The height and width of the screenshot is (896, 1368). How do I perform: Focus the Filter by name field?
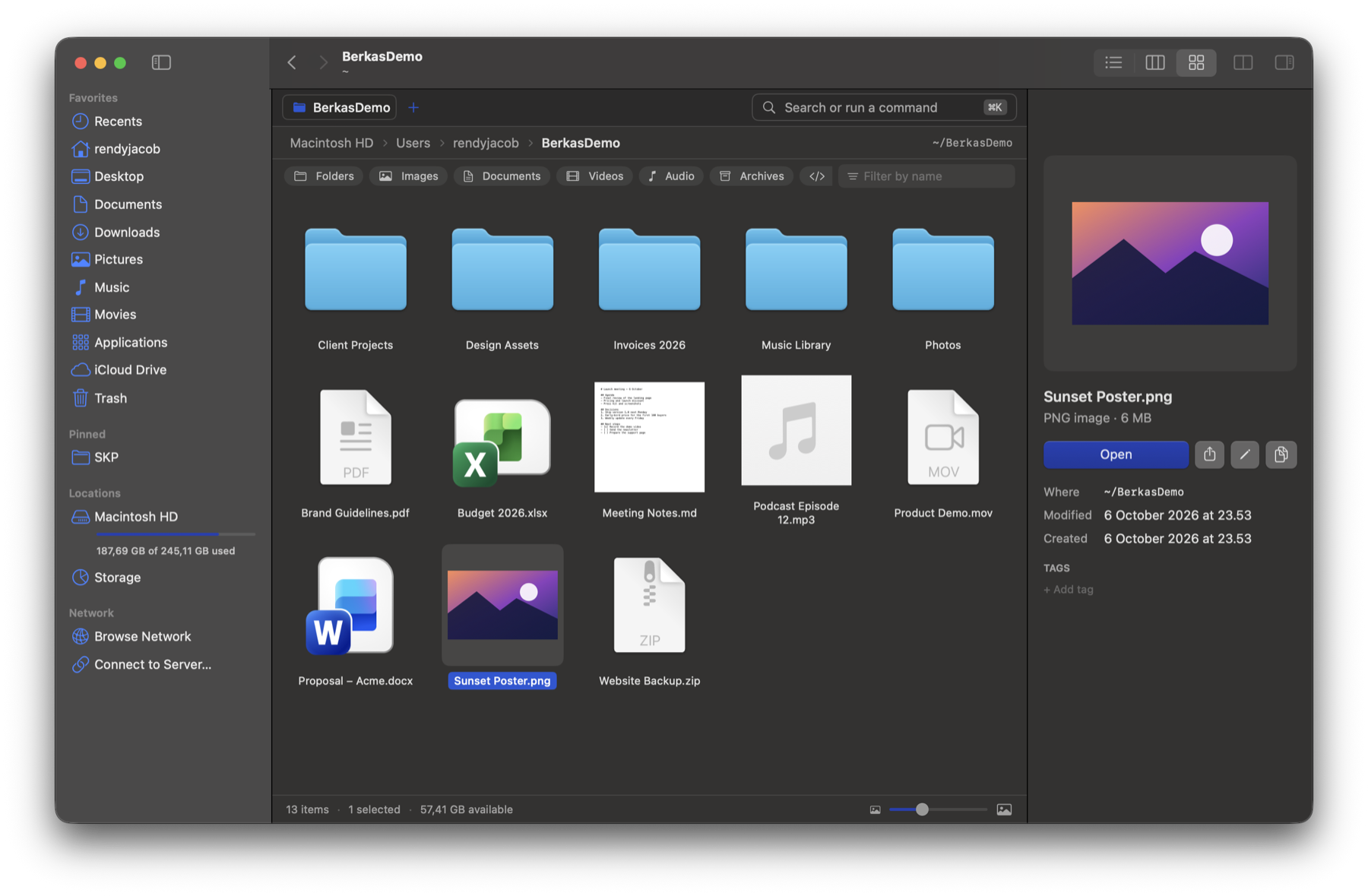[x=926, y=176]
